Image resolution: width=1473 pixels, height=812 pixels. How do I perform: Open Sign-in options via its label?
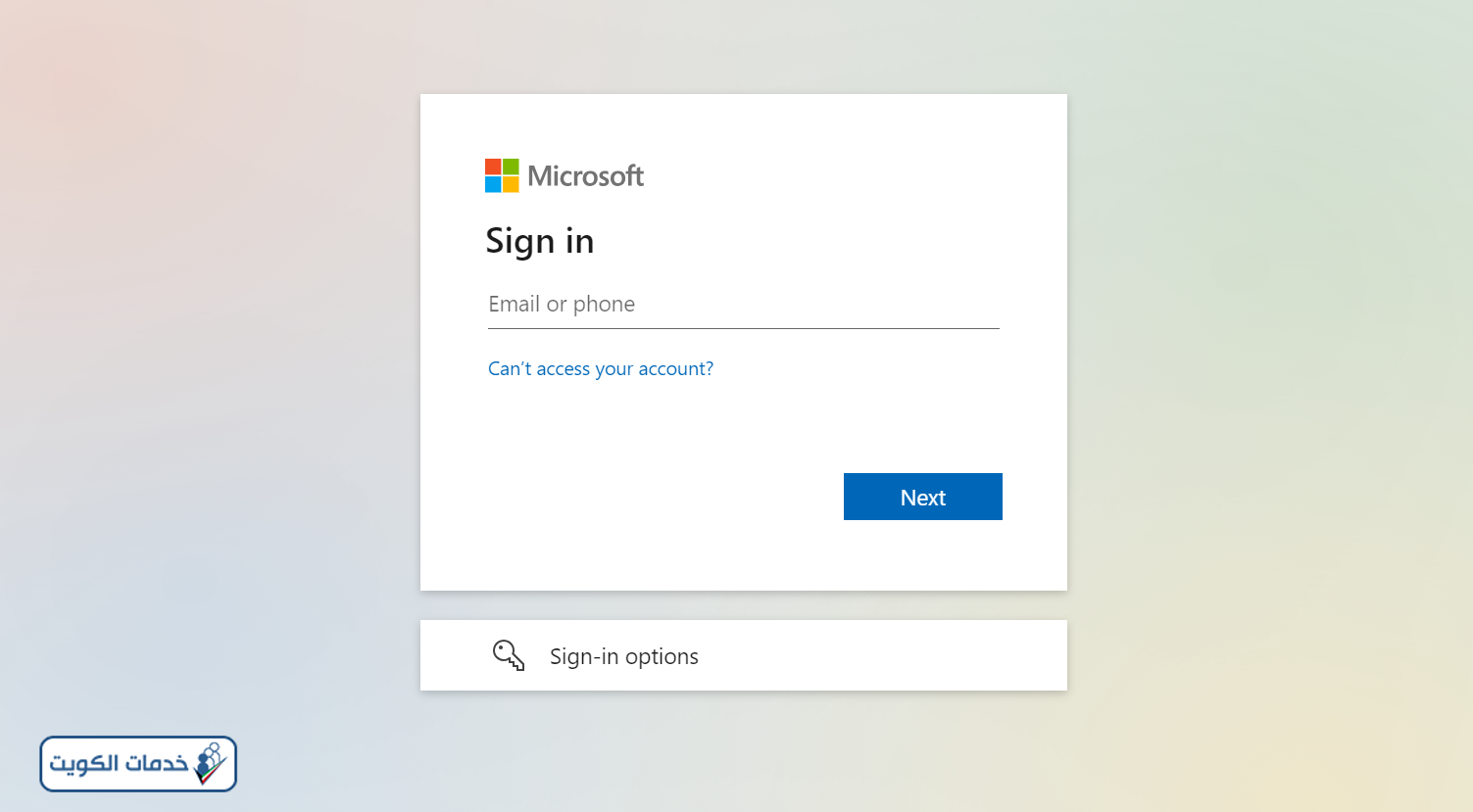coord(624,656)
